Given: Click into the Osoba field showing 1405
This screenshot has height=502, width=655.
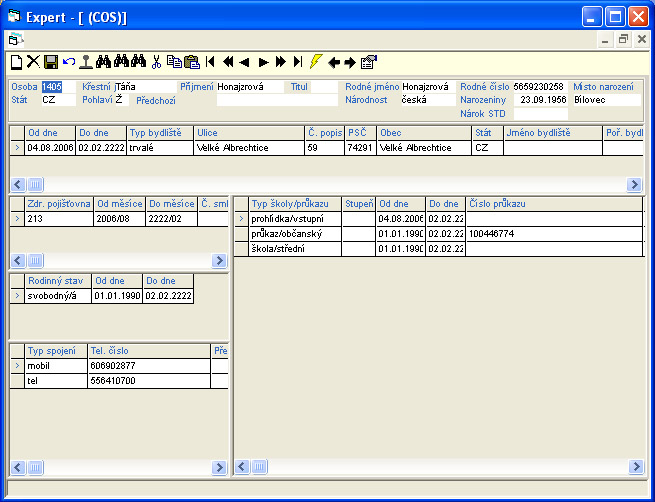Looking at the screenshot, I should (52, 87).
